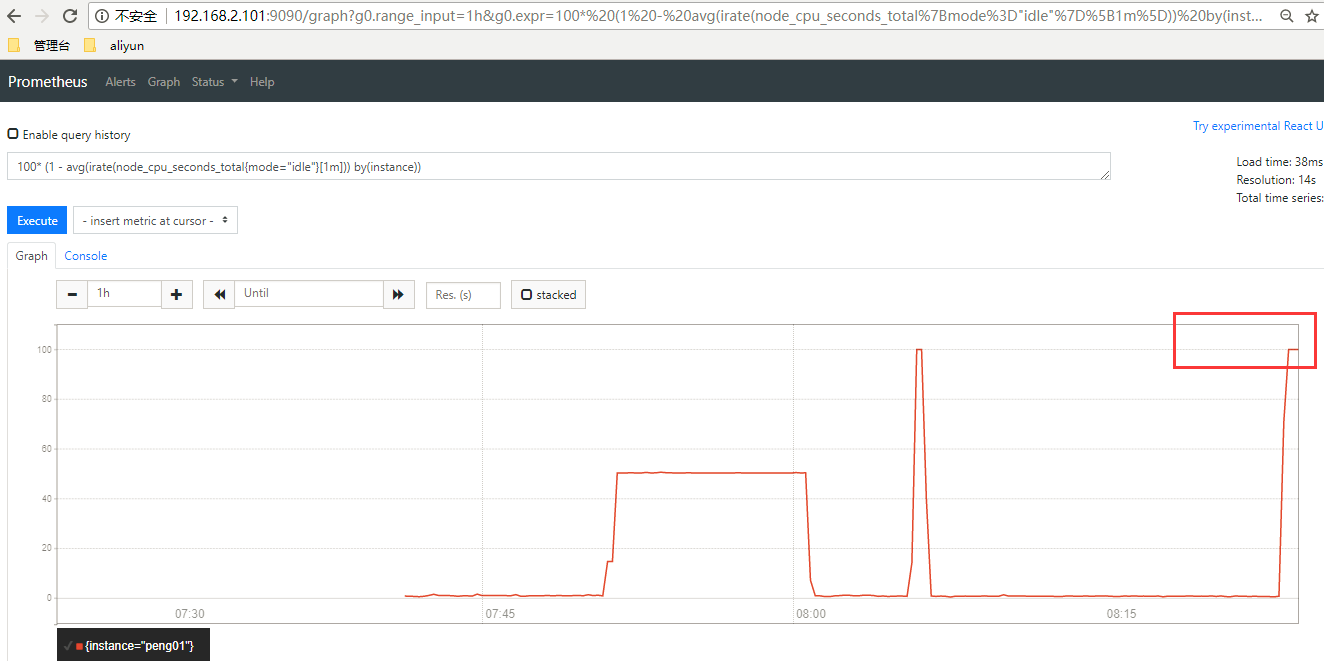Expand the Status dropdown menu
This screenshot has width=1324, height=661.
point(215,82)
